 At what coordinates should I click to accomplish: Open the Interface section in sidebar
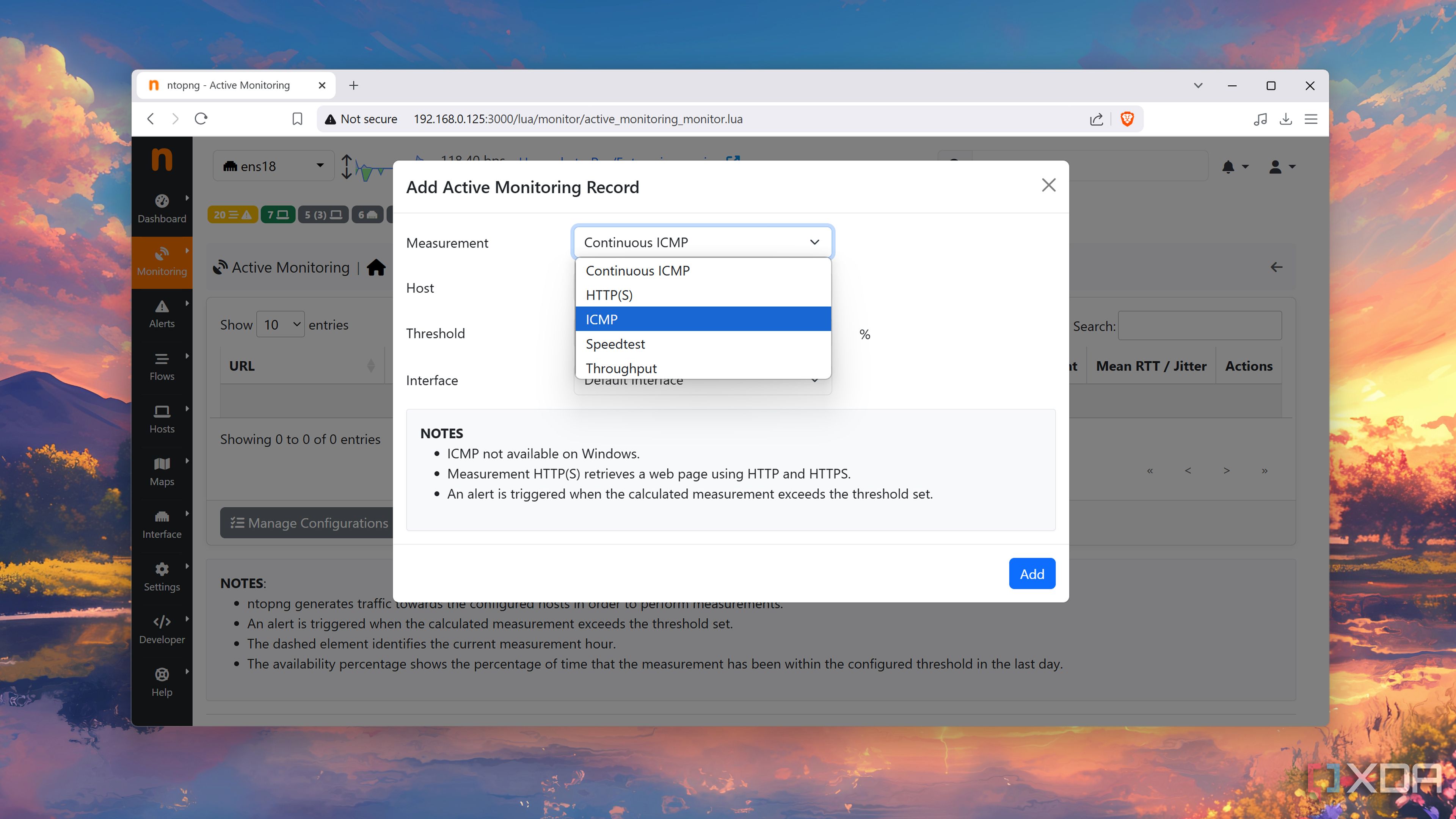click(162, 523)
